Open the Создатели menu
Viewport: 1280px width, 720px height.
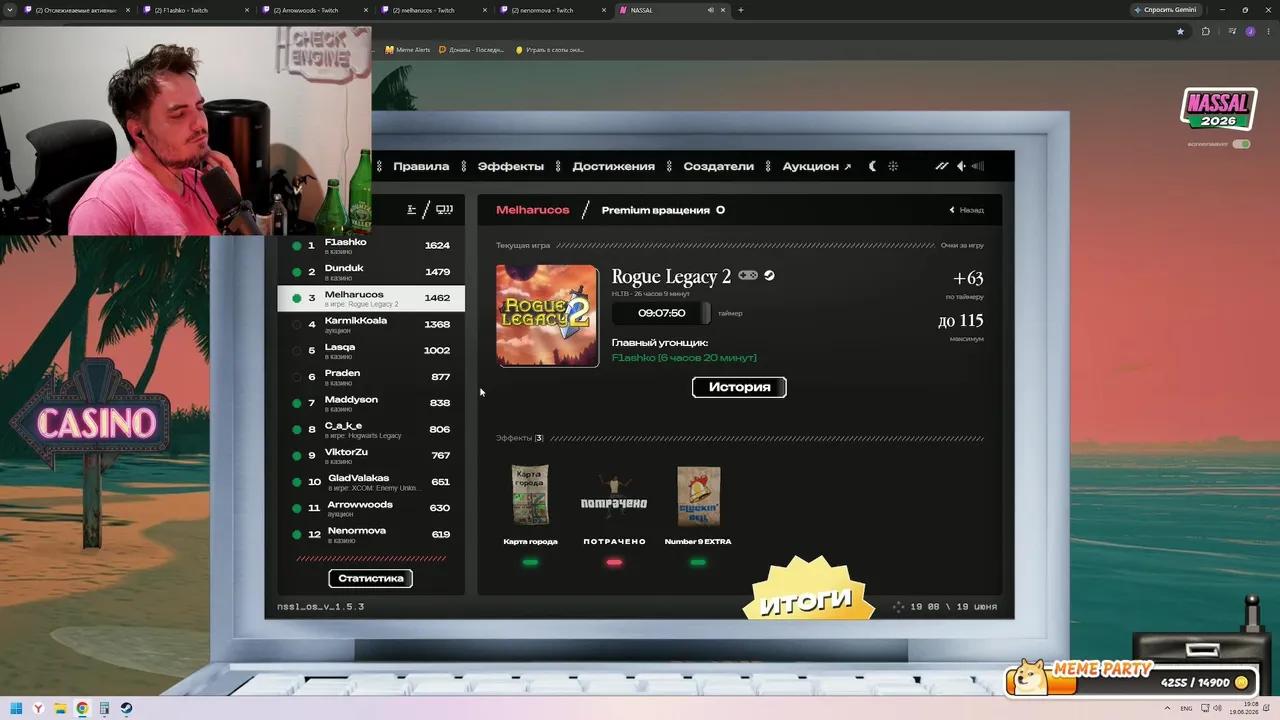pos(718,166)
